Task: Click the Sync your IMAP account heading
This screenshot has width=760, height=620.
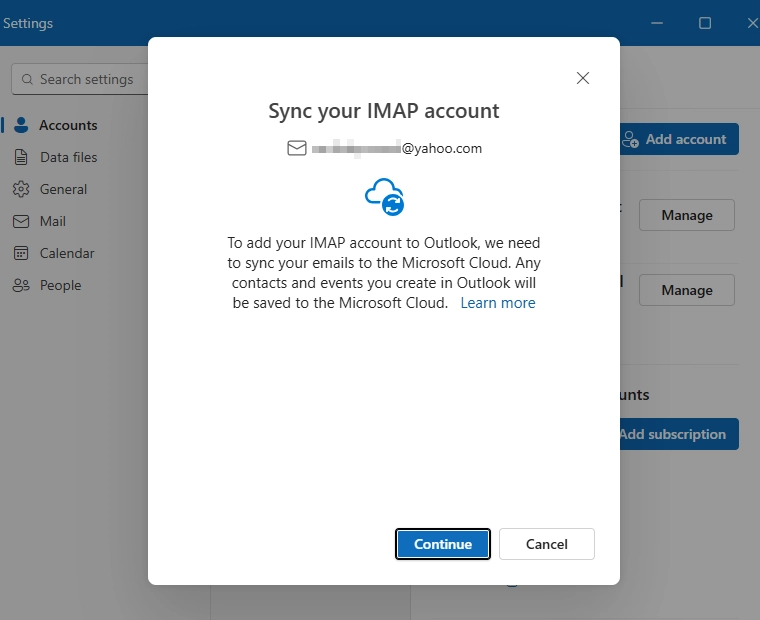Action: (x=383, y=111)
